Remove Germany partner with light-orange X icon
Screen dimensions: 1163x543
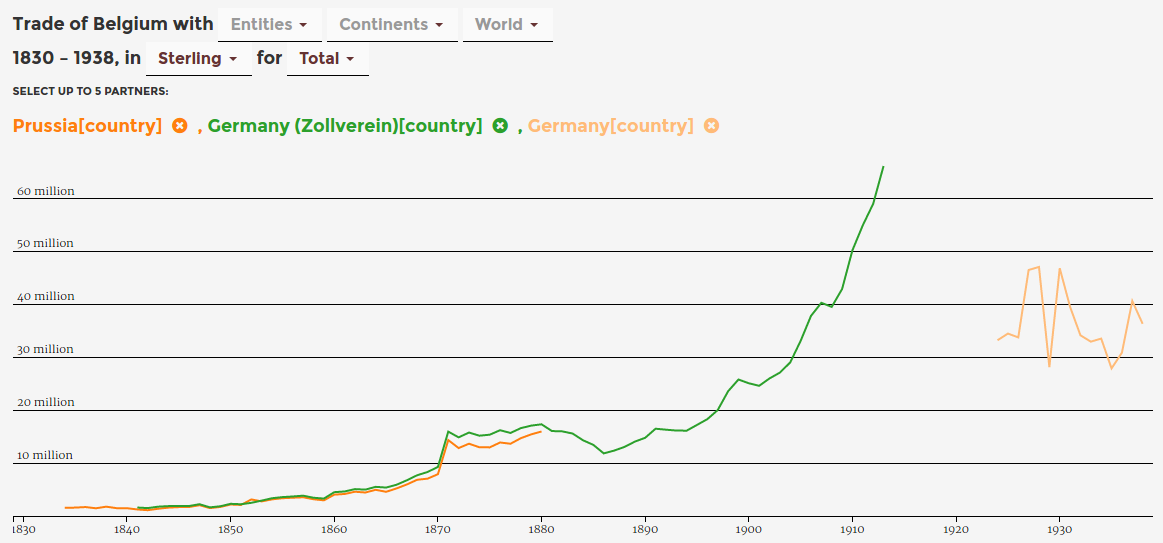(711, 126)
